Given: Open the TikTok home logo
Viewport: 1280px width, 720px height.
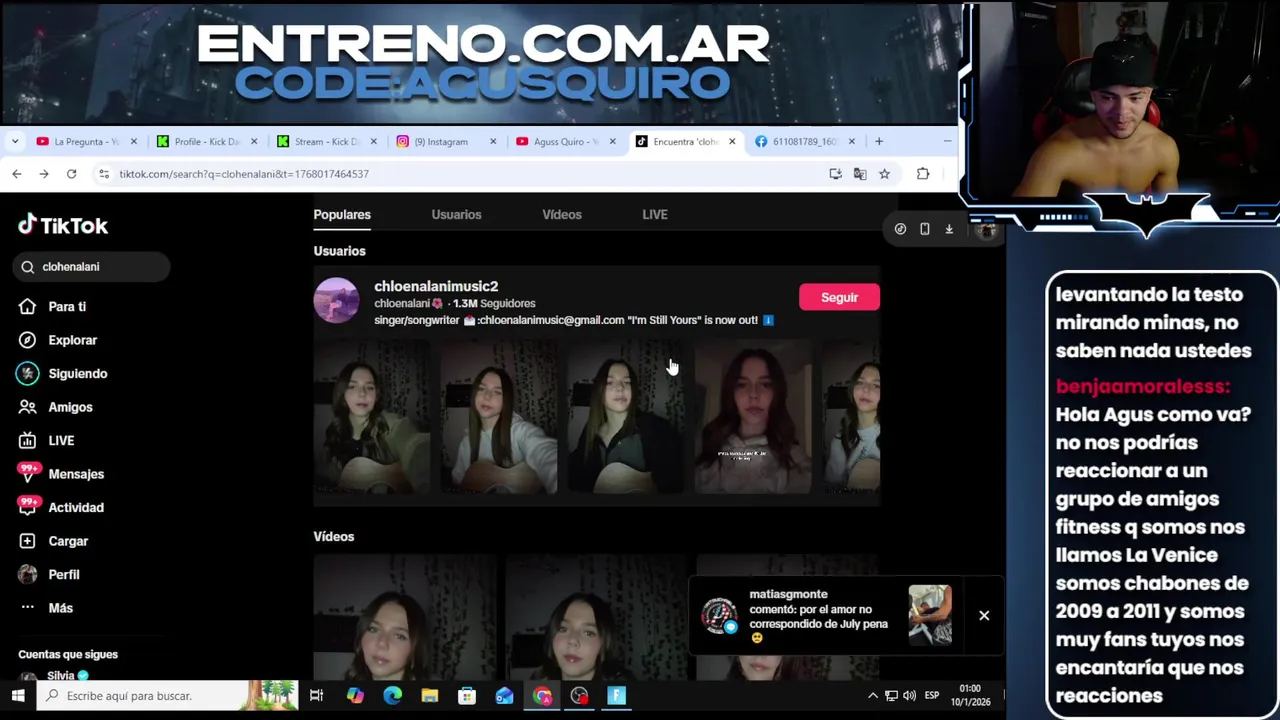Looking at the screenshot, I should 63,226.
